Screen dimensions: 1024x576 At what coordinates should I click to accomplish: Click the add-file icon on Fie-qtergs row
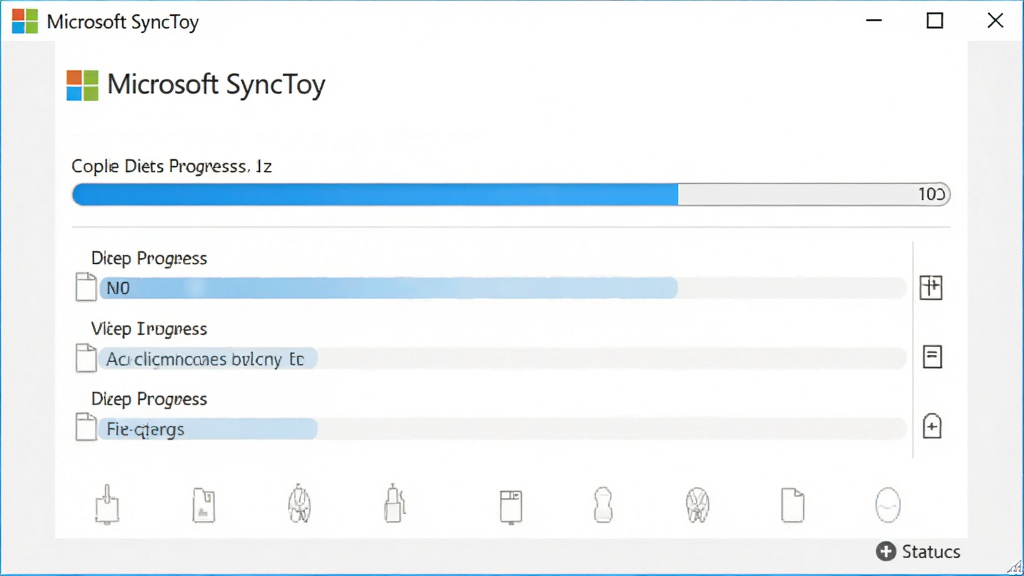tap(932, 426)
